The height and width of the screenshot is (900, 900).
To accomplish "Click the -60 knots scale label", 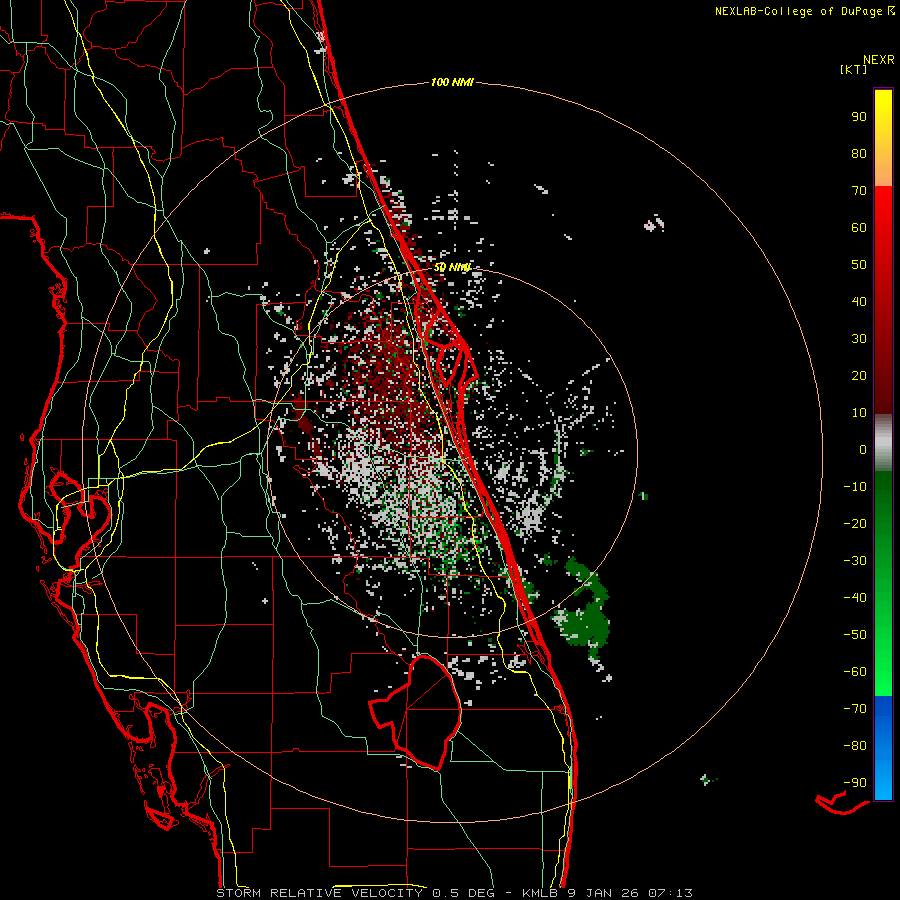I will pyautogui.click(x=855, y=672).
